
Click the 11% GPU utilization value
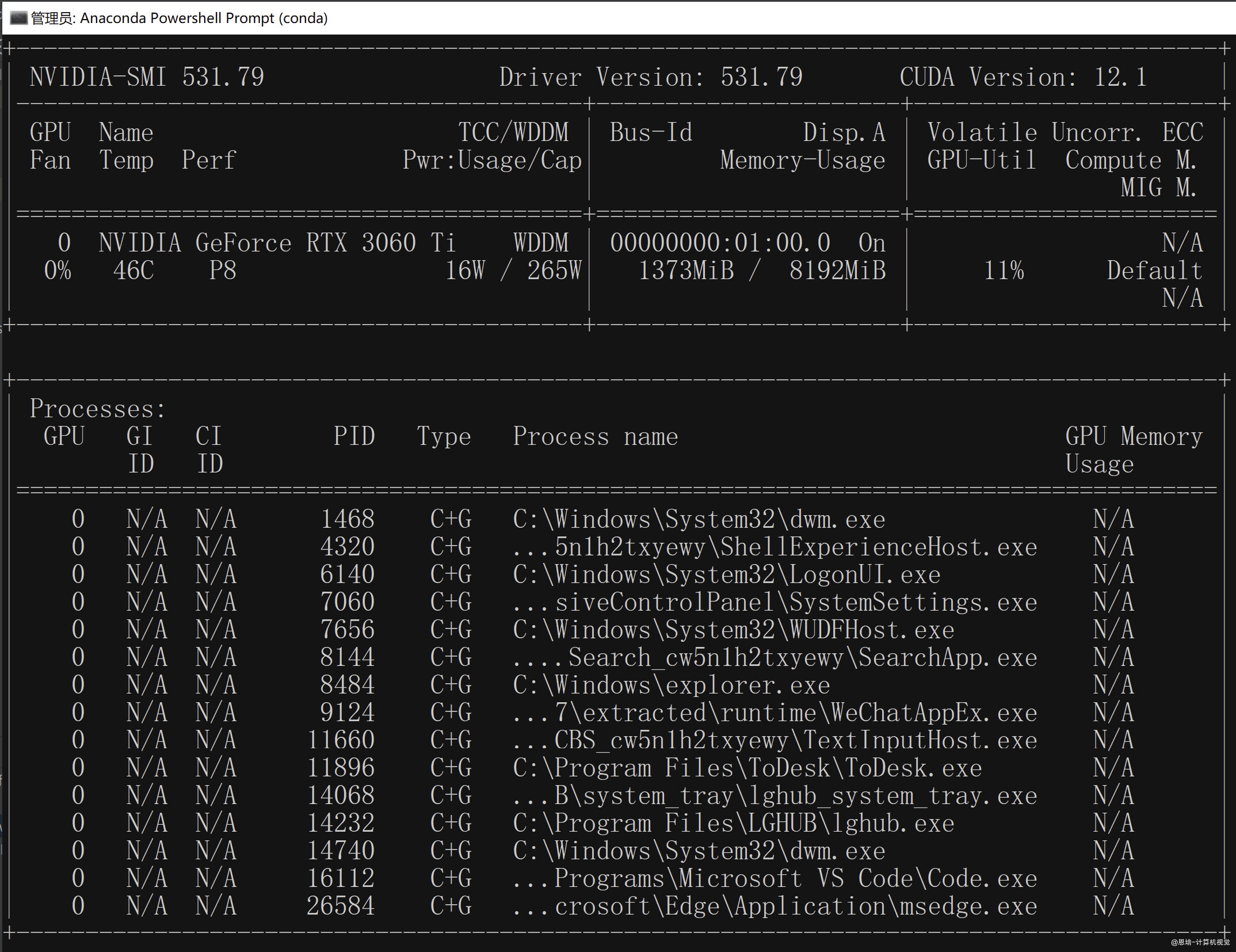click(x=1004, y=271)
